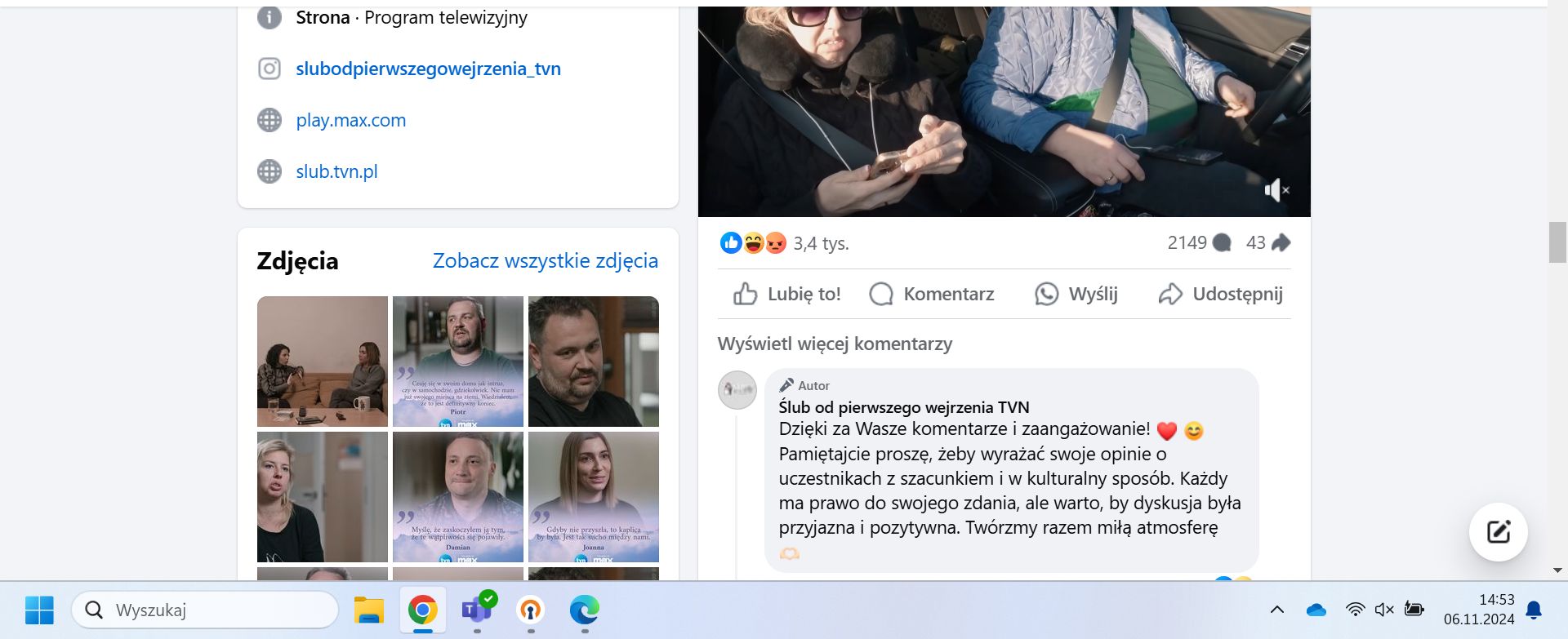Image resolution: width=1568 pixels, height=639 pixels.
Task: Open photo of bearded man in dark shirt
Action: point(594,362)
